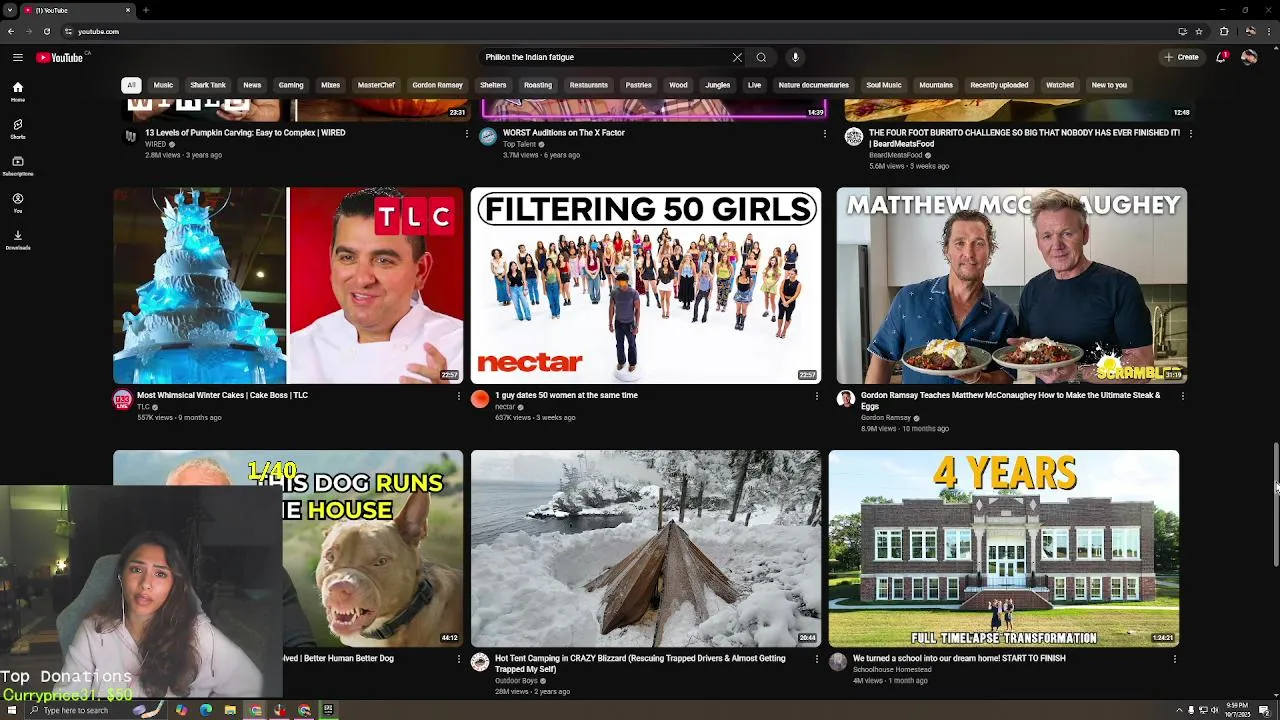Image resolution: width=1280 pixels, height=720 pixels.
Task: Open Outdoor Boys channel avatar
Action: (480, 663)
